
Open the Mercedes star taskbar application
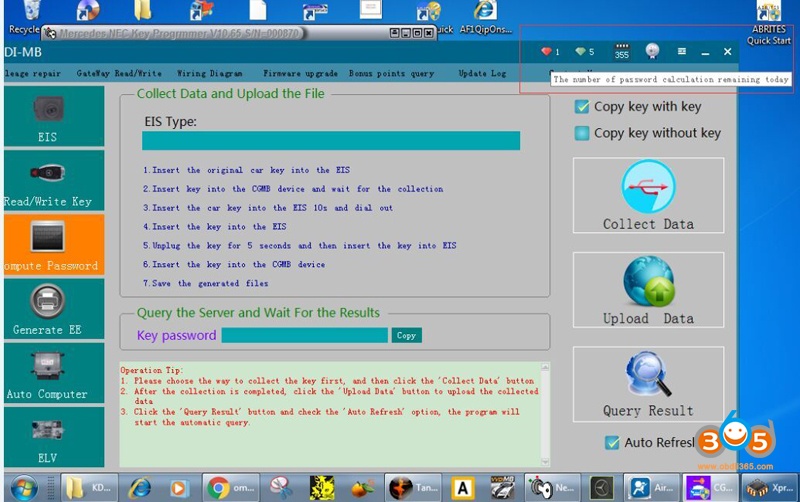[602, 488]
